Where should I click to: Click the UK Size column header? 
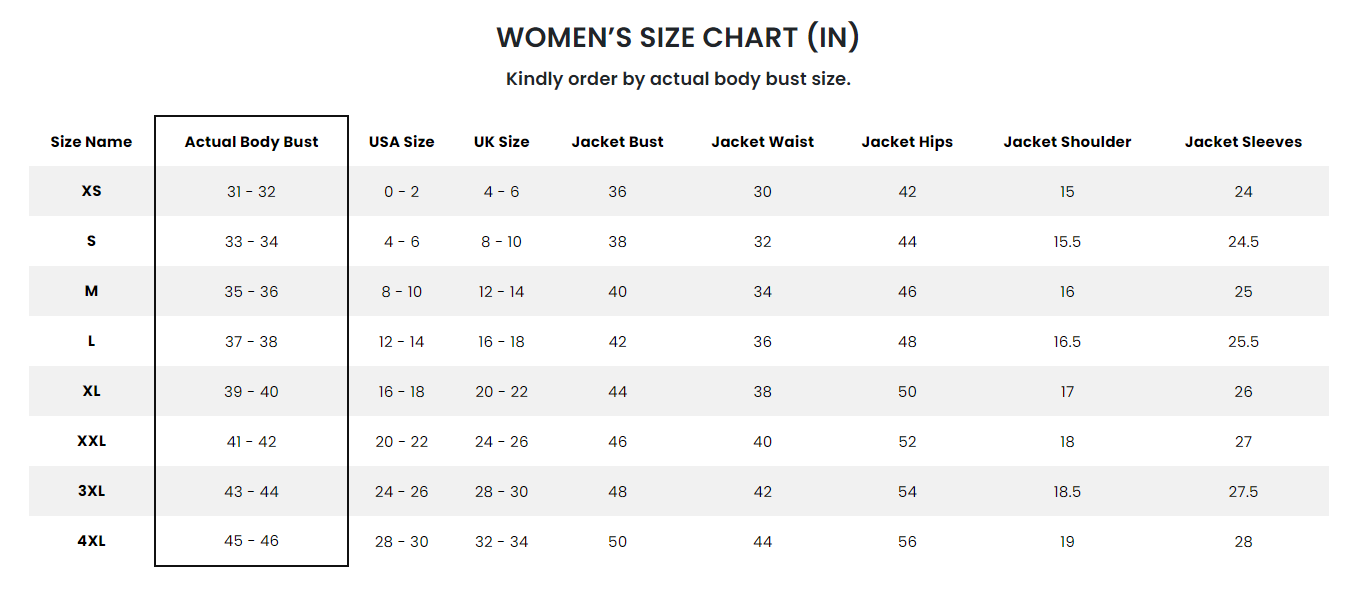point(501,142)
